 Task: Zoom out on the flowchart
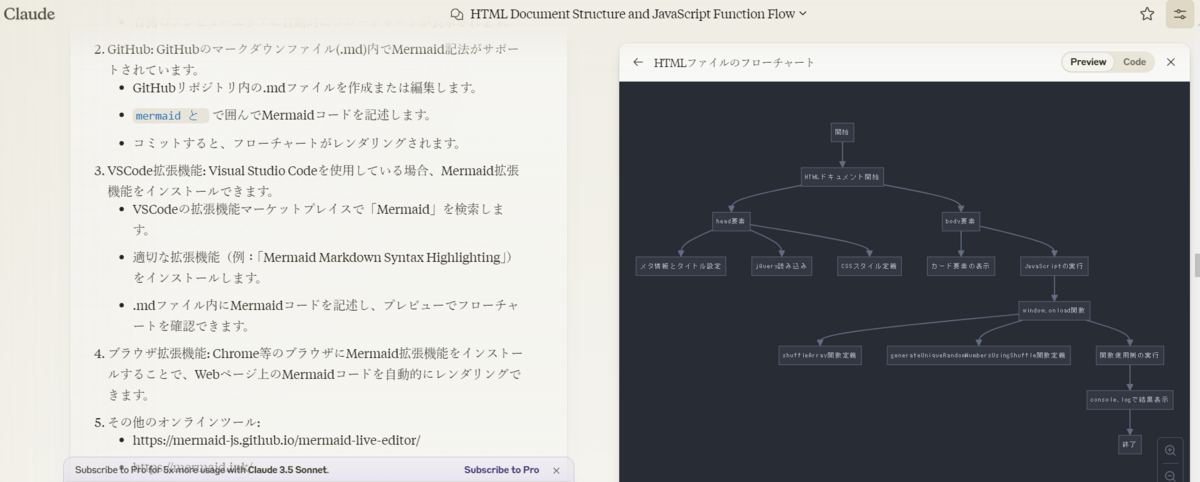click(x=1170, y=475)
